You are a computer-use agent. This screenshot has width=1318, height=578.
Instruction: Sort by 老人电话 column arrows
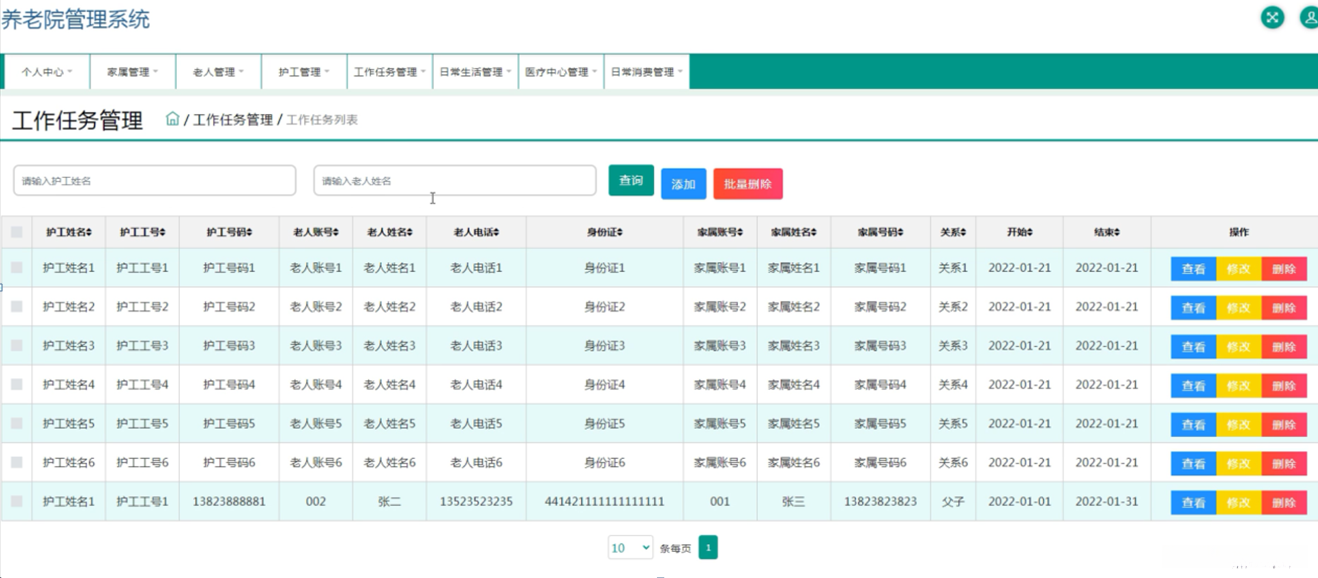point(496,232)
